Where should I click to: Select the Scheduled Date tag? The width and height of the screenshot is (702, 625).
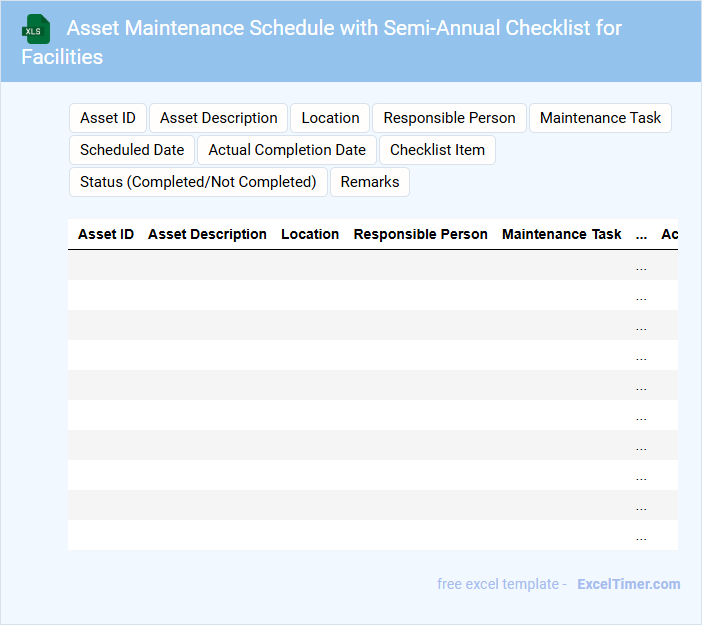point(132,150)
